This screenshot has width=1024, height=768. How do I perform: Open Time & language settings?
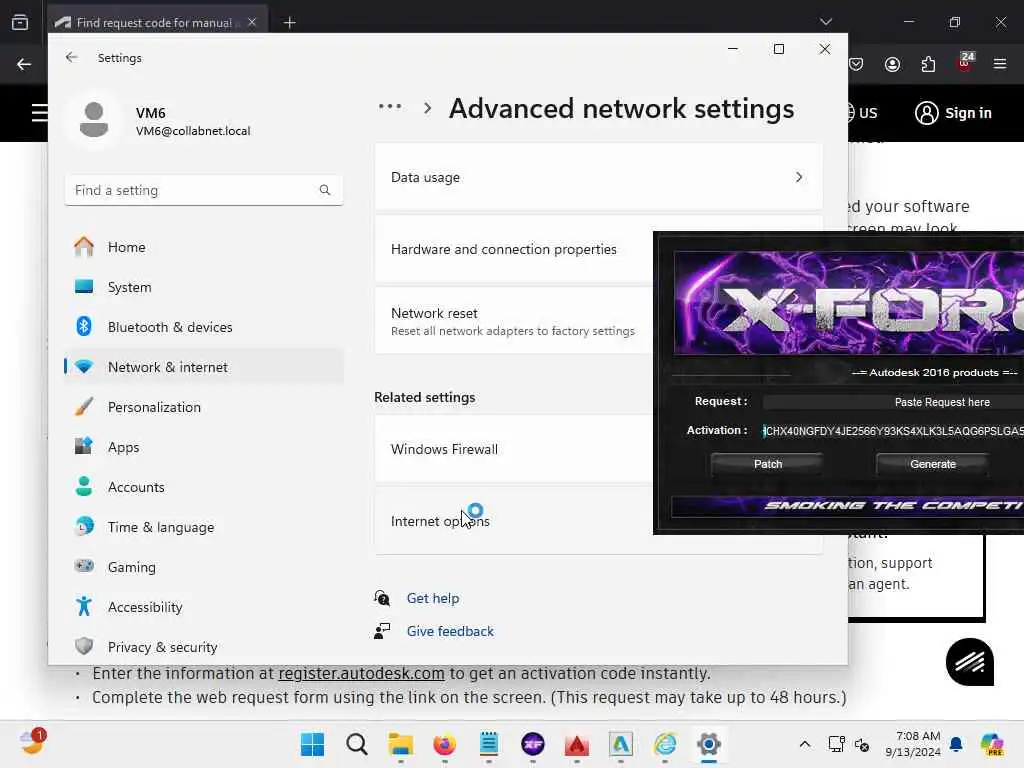click(x=204, y=526)
